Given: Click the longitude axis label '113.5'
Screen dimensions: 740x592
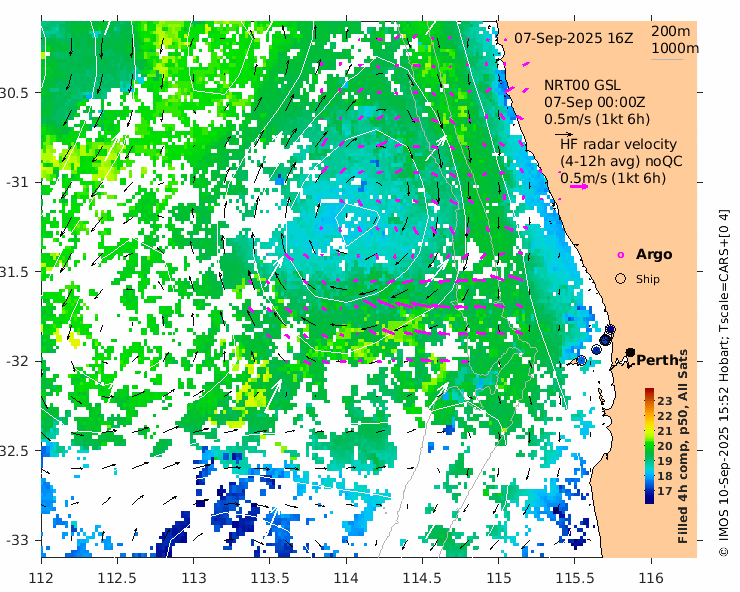Looking at the screenshot, I should click(x=269, y=578).
